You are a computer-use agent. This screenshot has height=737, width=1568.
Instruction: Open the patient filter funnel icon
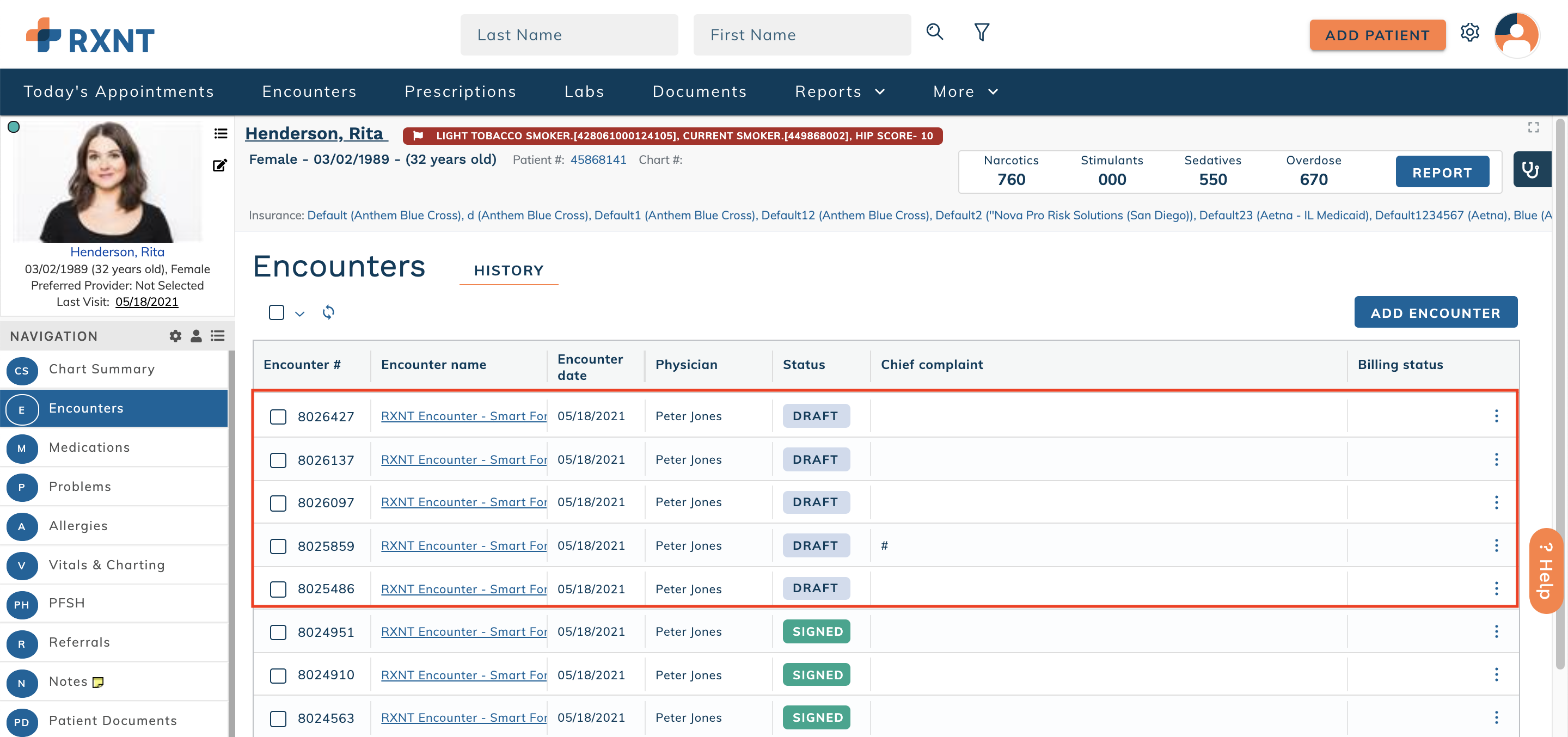[x=981, y=32]
